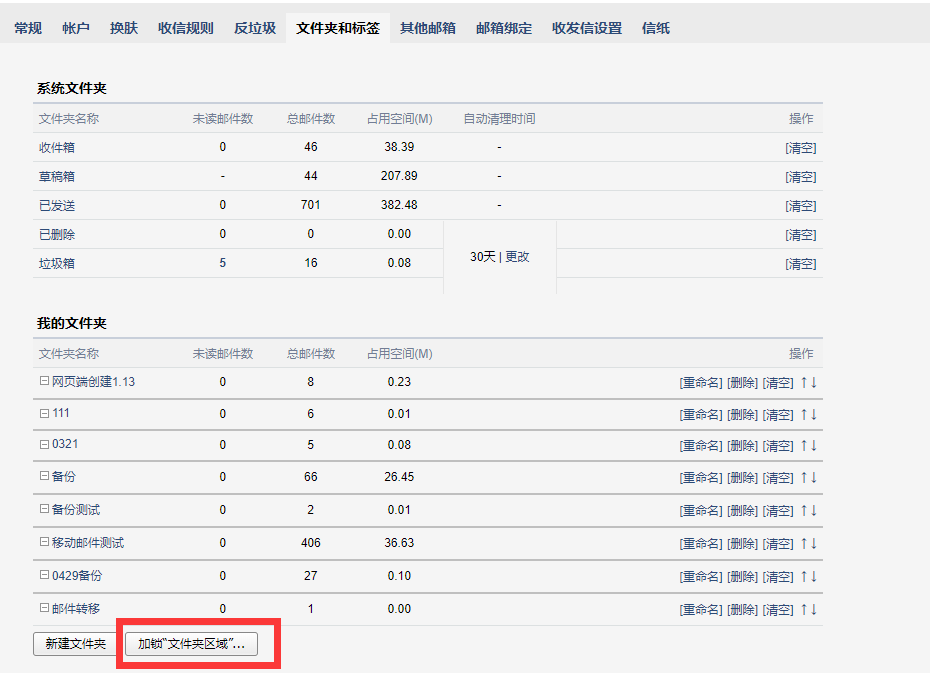This screenshot has height=673, width=930.
Task: Open the 收发信设置 tab
Action: pyautogui.click(x=586, y=28)
